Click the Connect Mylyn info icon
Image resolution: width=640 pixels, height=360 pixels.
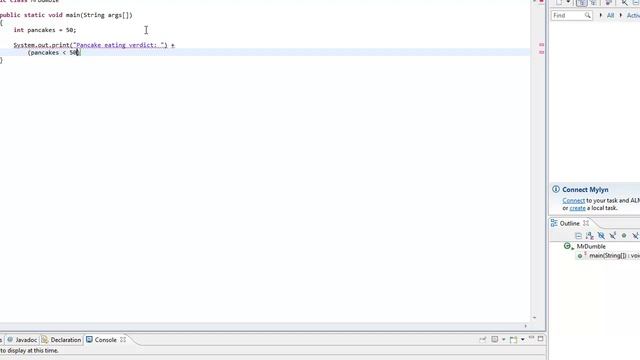(556, 189)
